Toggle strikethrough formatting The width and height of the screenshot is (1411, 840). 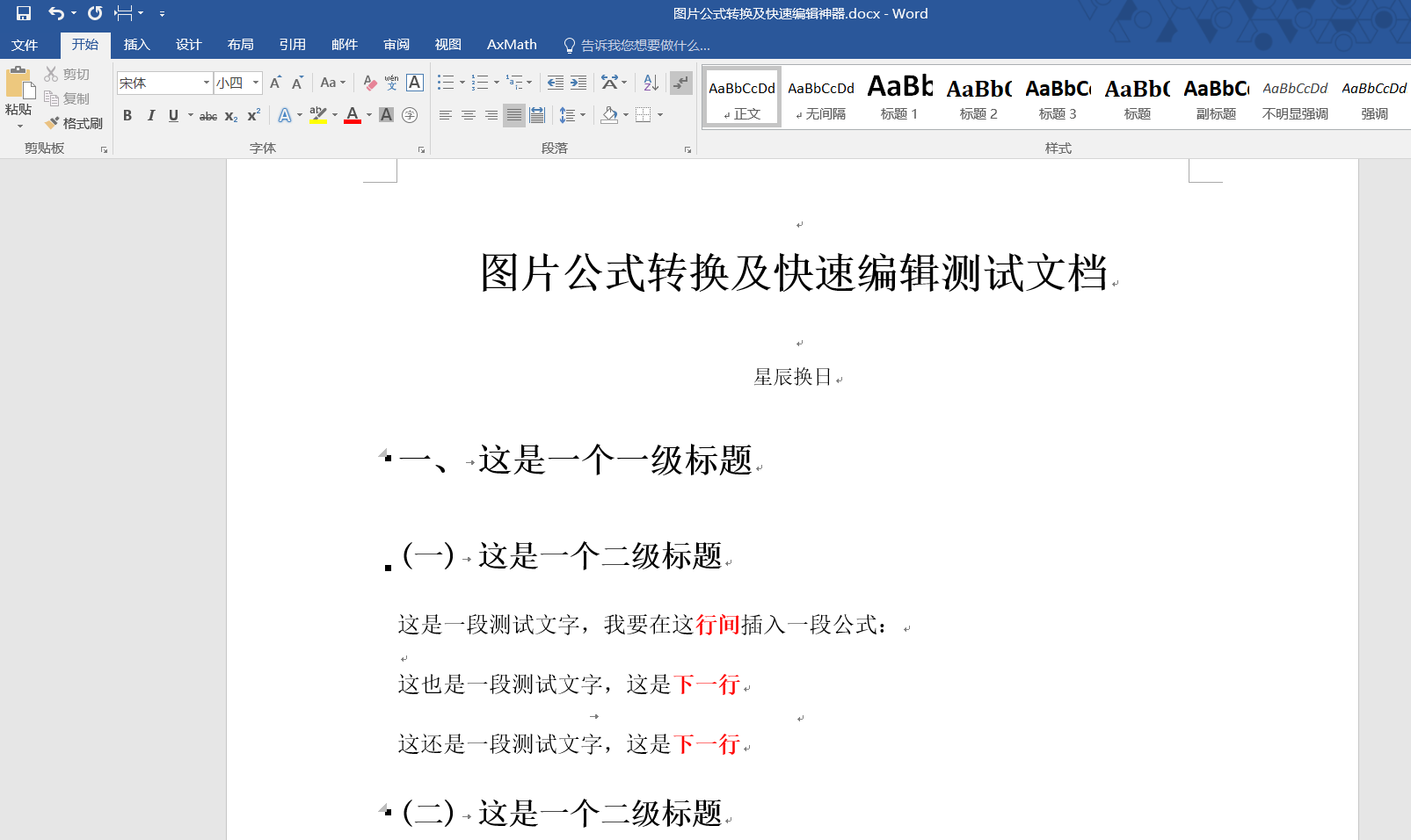pyautogui.click(x=208, y=115)
